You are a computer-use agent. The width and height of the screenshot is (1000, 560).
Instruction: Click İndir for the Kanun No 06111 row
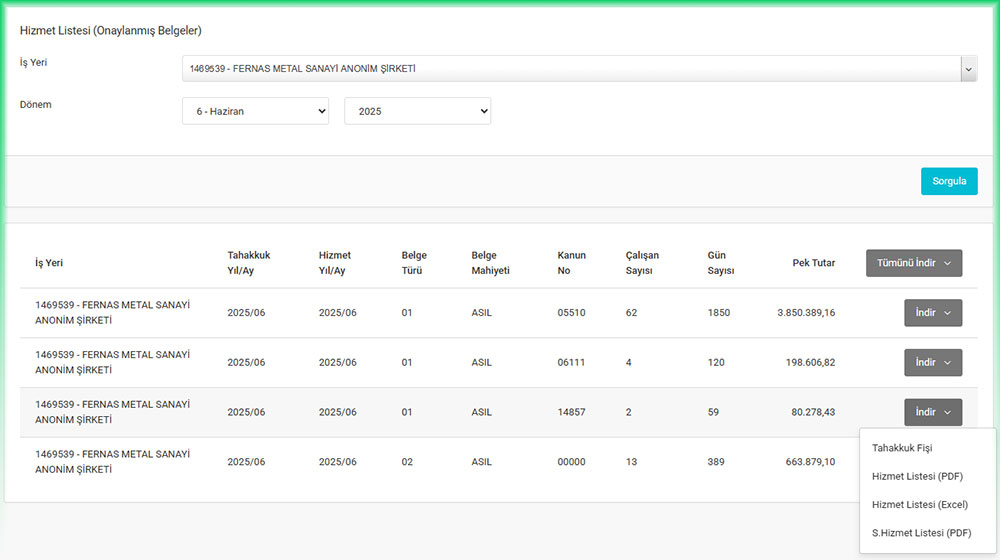tap(932, 362)
